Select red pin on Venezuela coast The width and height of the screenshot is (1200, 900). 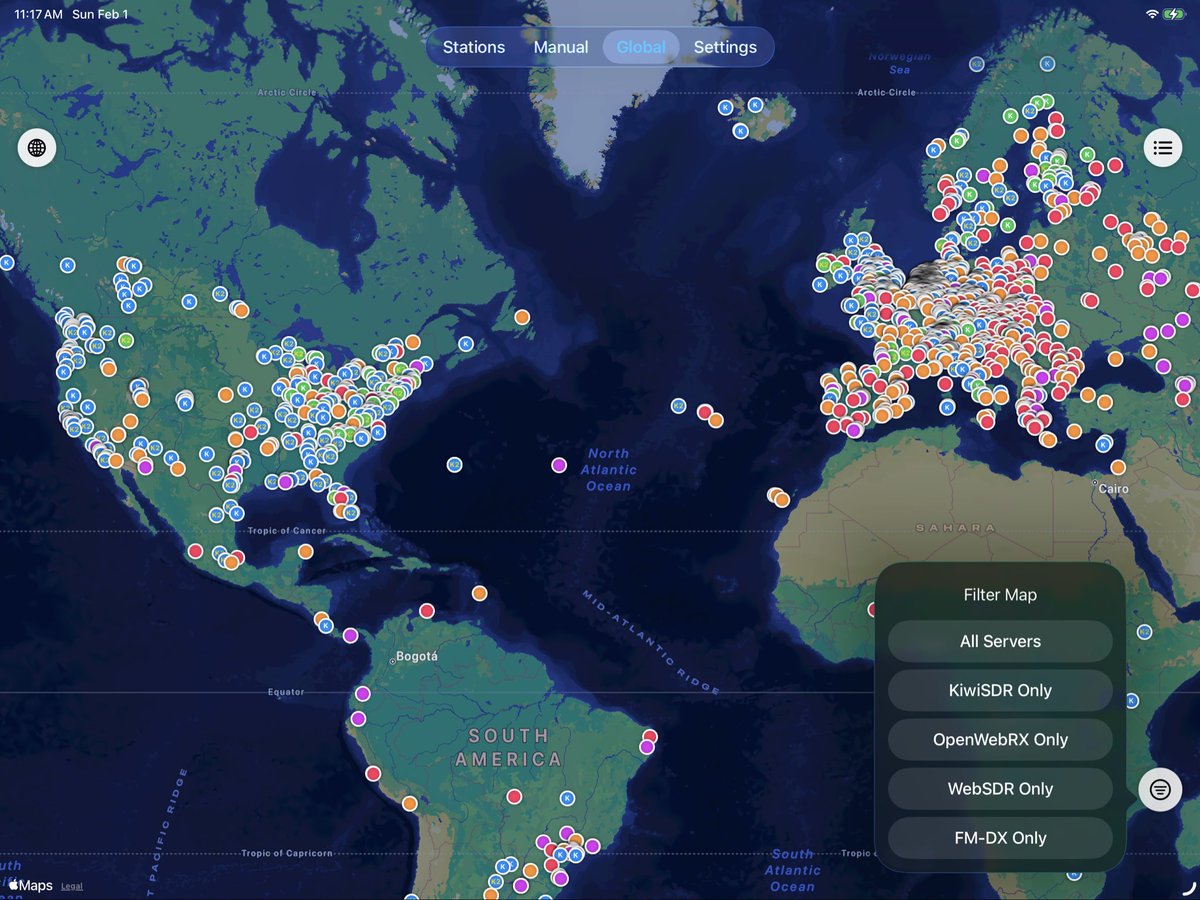click(427, 610)
